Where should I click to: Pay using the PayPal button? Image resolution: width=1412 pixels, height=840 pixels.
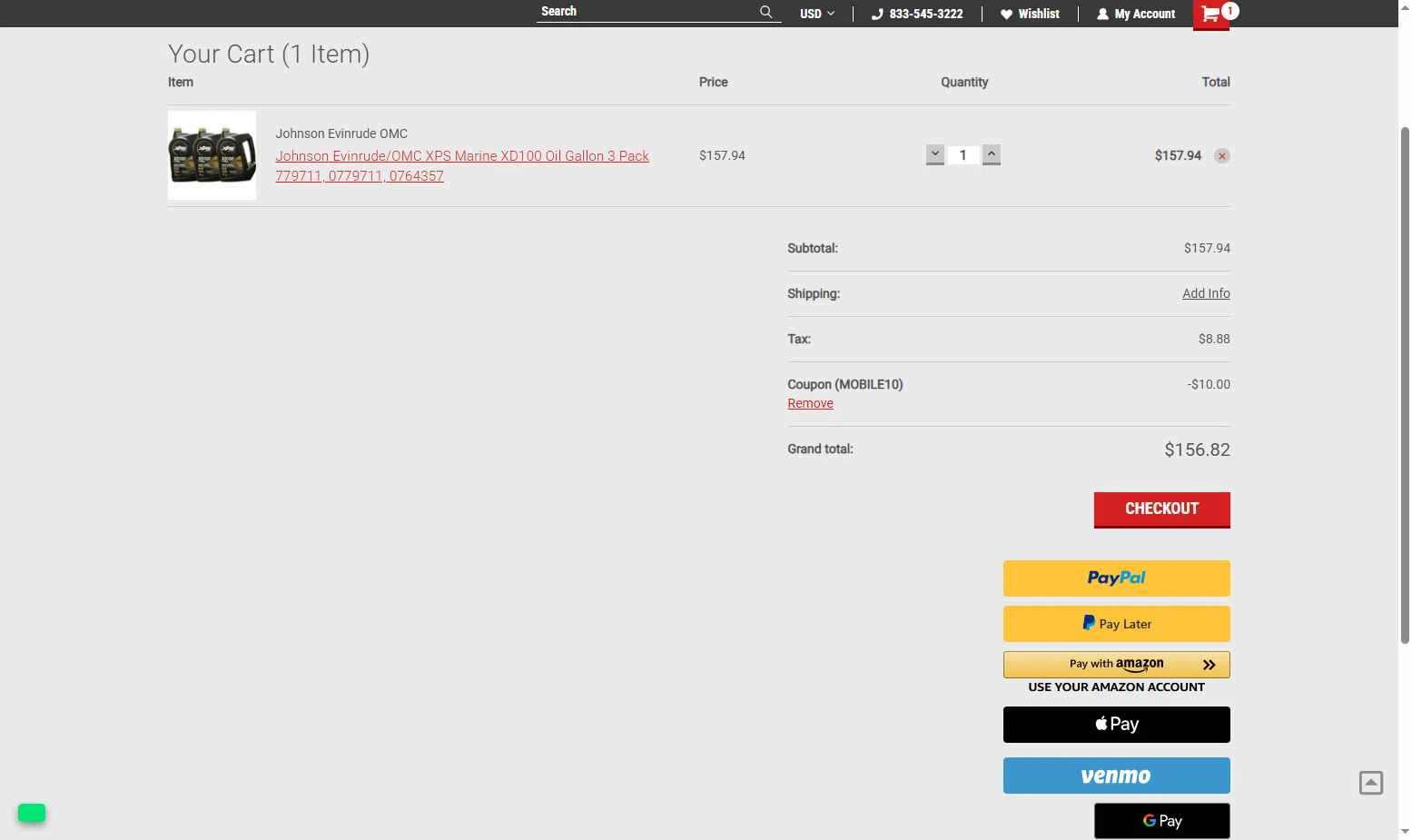pyautogui.click(x=1117, y=578)
